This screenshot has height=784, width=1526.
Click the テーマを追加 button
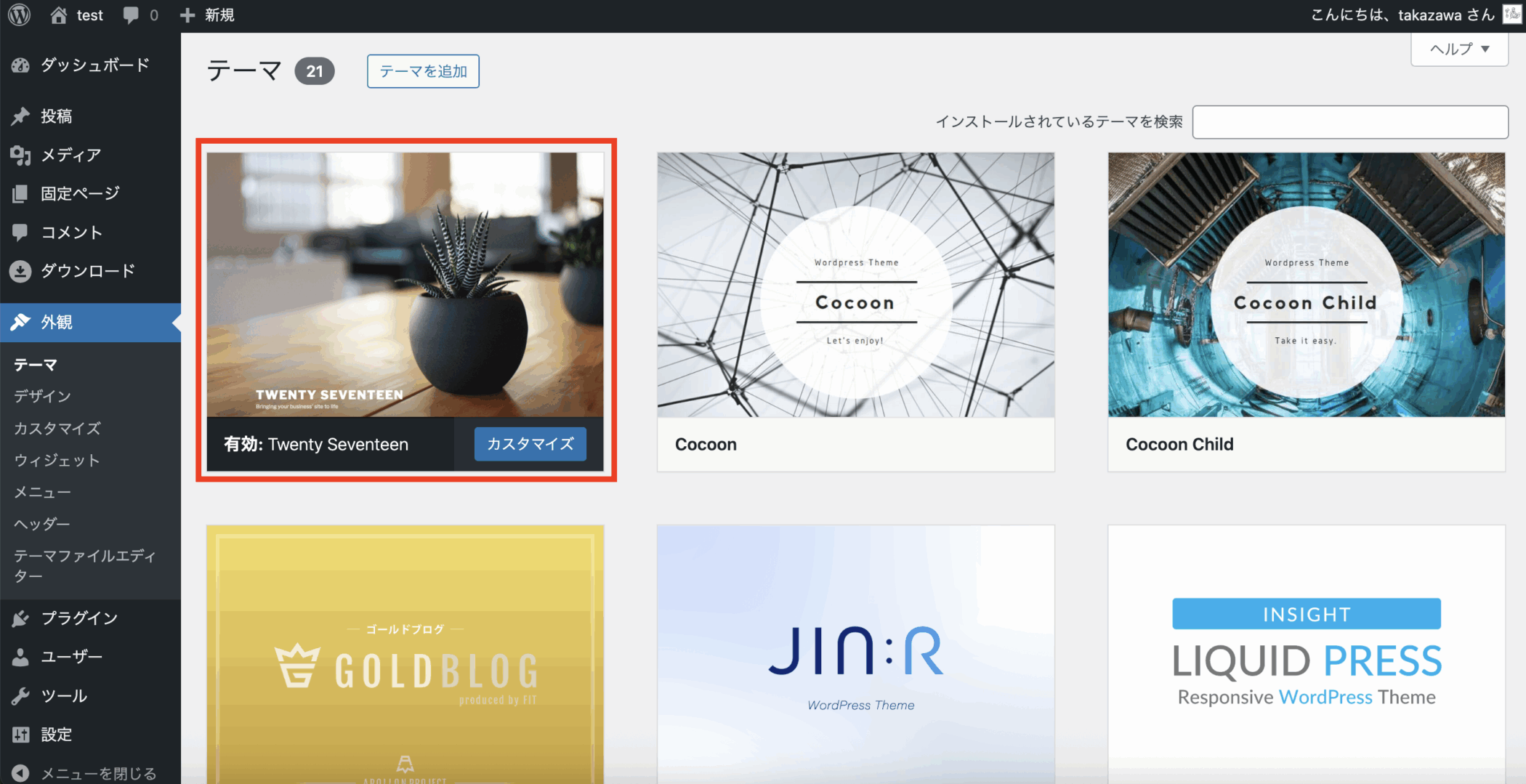(423, 71)
